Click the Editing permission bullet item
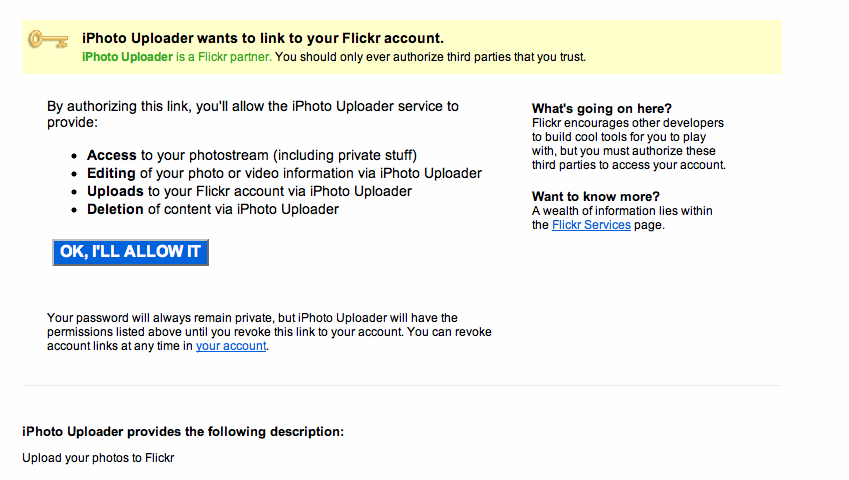This screenshot has height=480, width=849. coord(284,173)
